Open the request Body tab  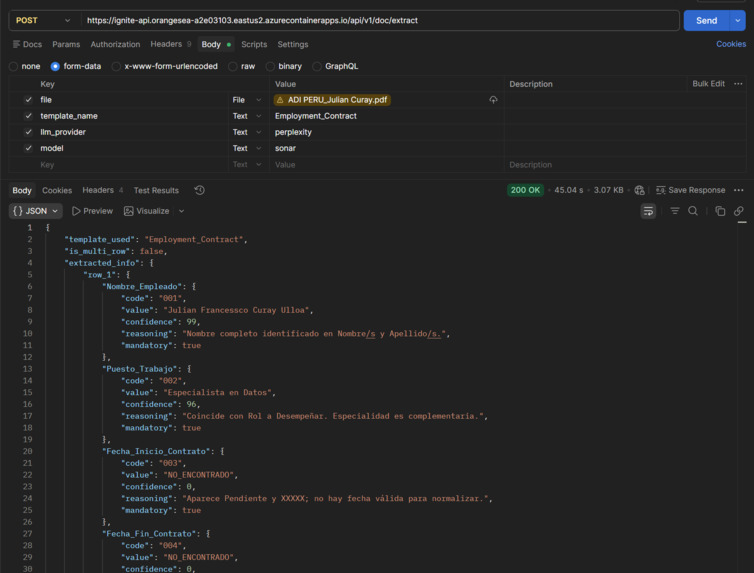216,44
